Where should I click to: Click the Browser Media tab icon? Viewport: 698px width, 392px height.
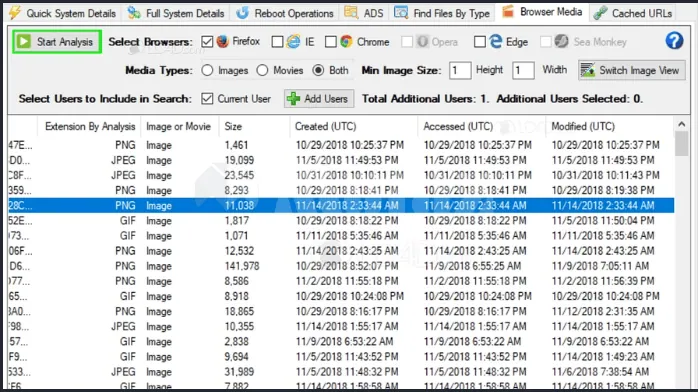click(508, 11)
